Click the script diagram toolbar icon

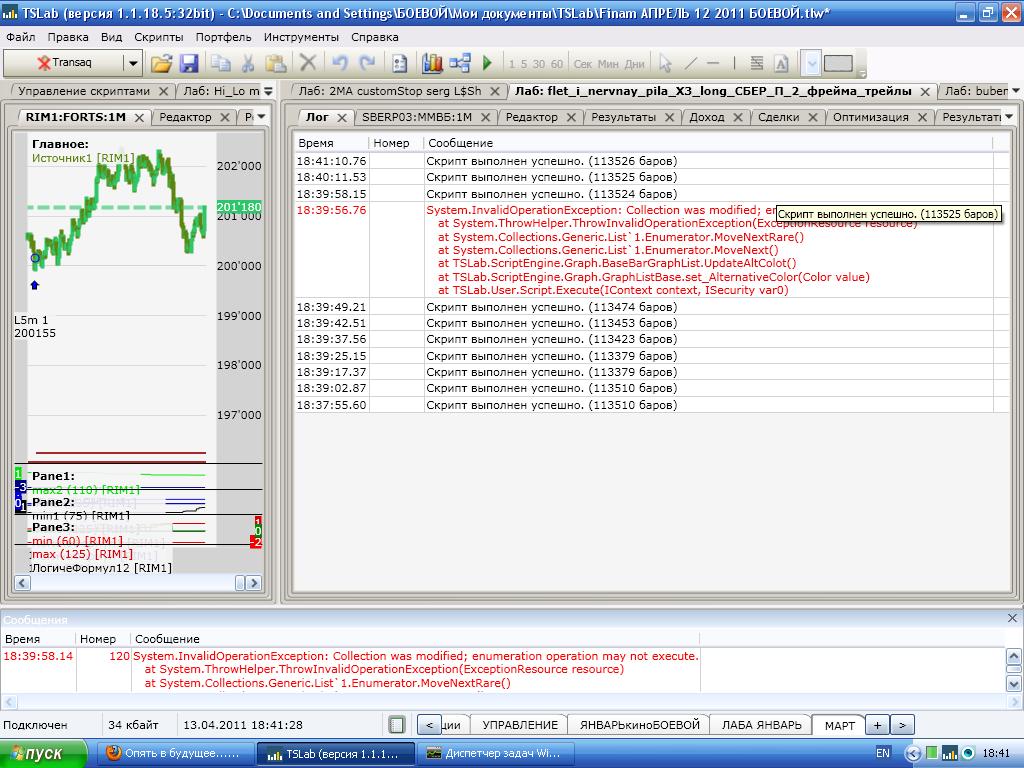(x=460, y=63)
